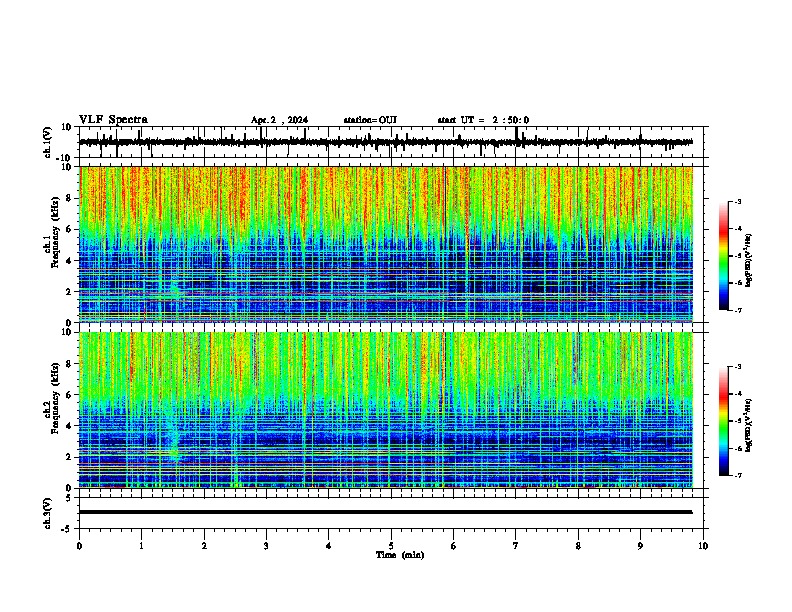Click the ch.1 spectrogram color scale bar

(724, 255)
